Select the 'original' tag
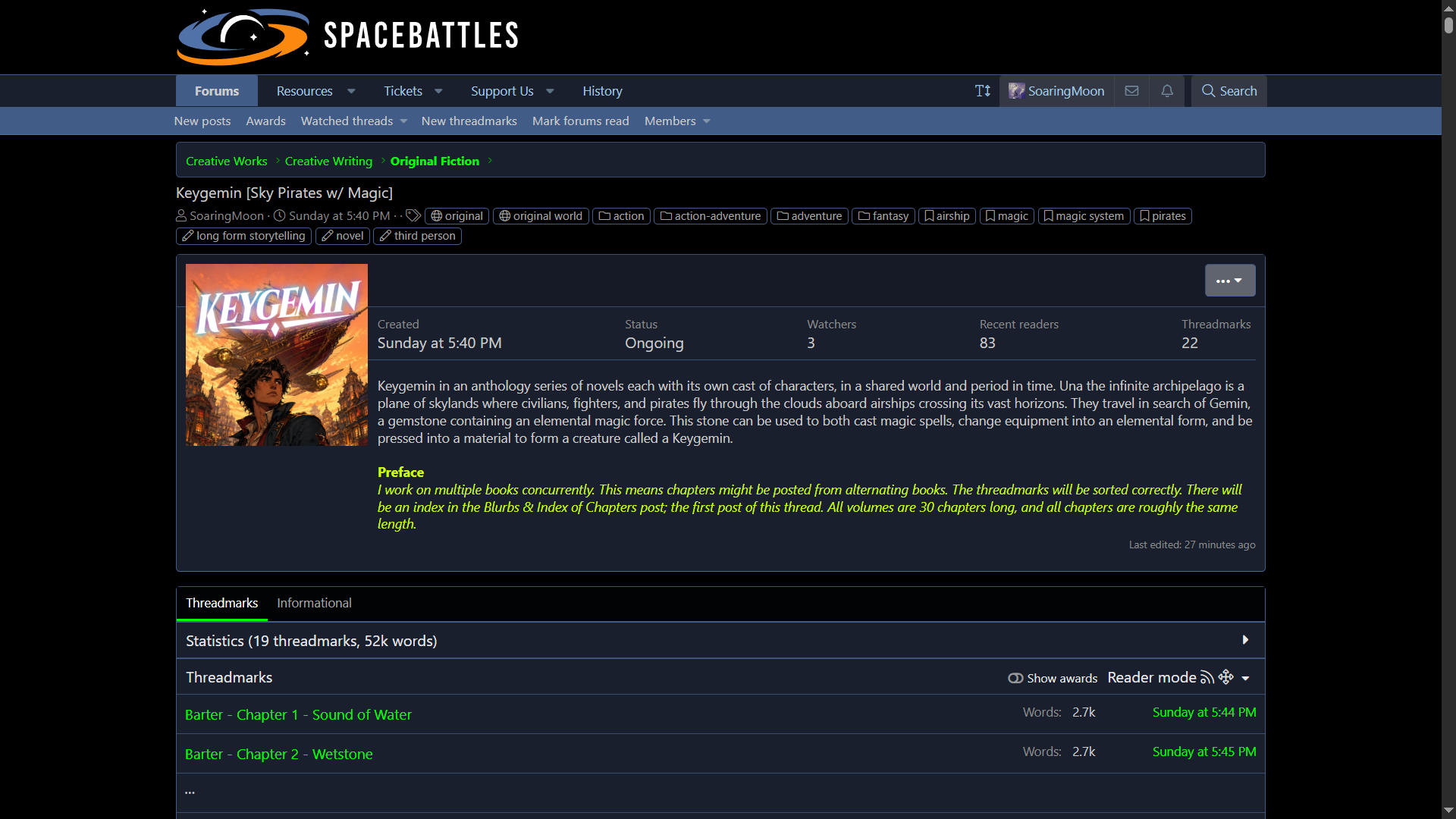The width and height of the screenshot is (1456, 819). tap(457, 216)
